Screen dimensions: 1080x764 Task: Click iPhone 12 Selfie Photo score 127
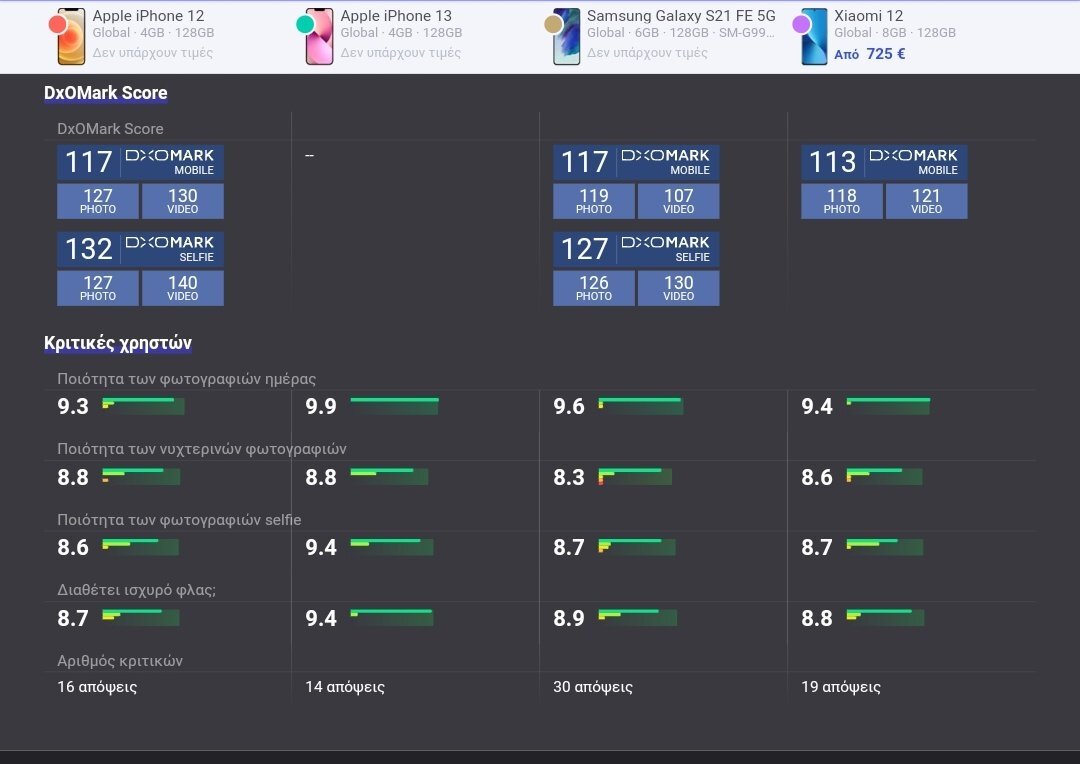[x=98, y=287]
